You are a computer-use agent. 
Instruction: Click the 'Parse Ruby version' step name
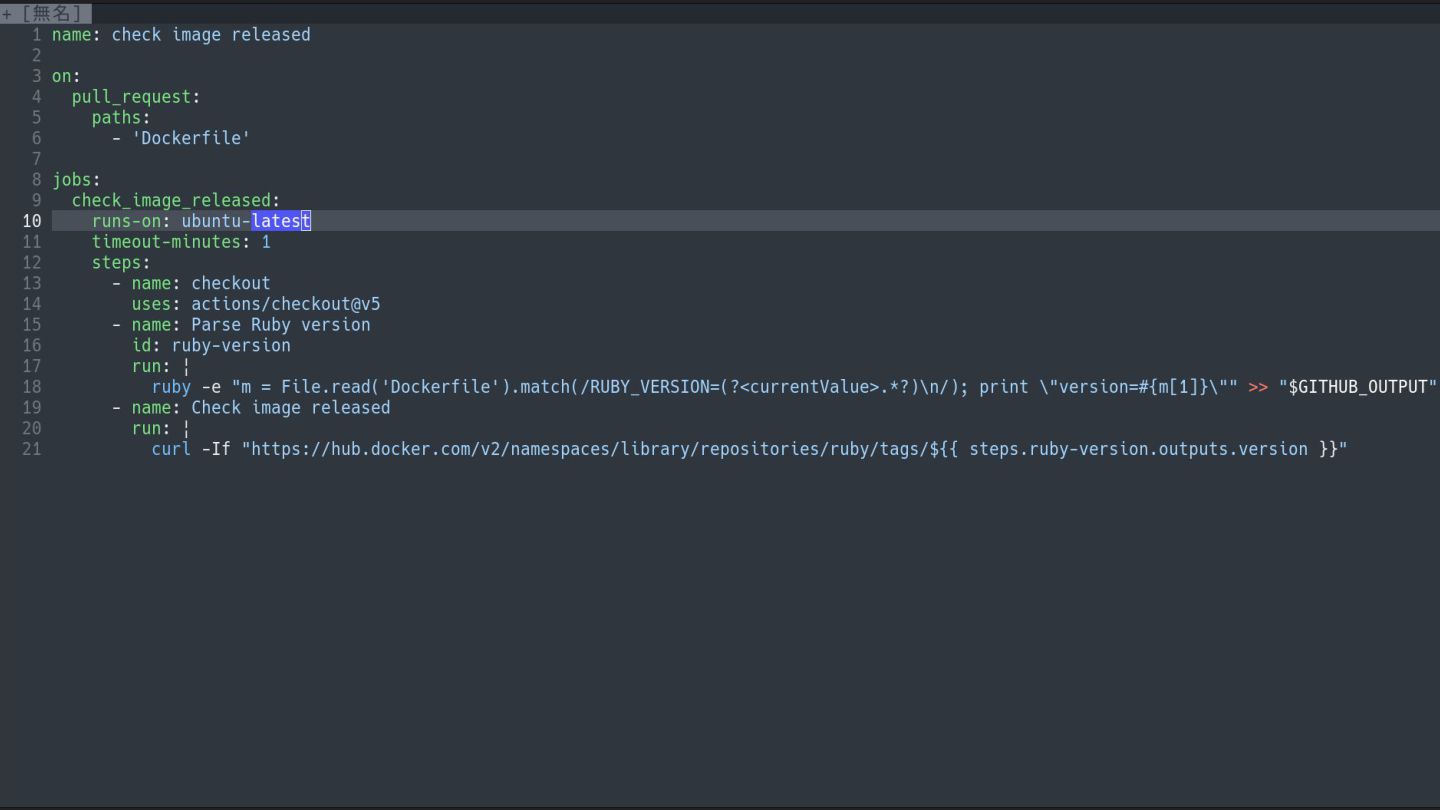[x=280, y=325]
